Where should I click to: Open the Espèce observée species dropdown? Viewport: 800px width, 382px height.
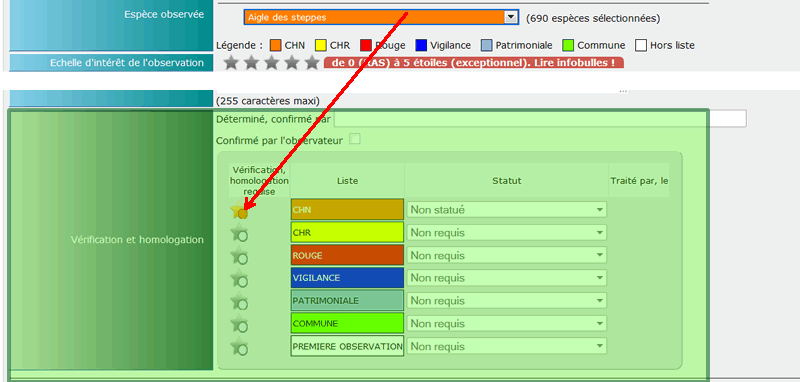[381, 17]
